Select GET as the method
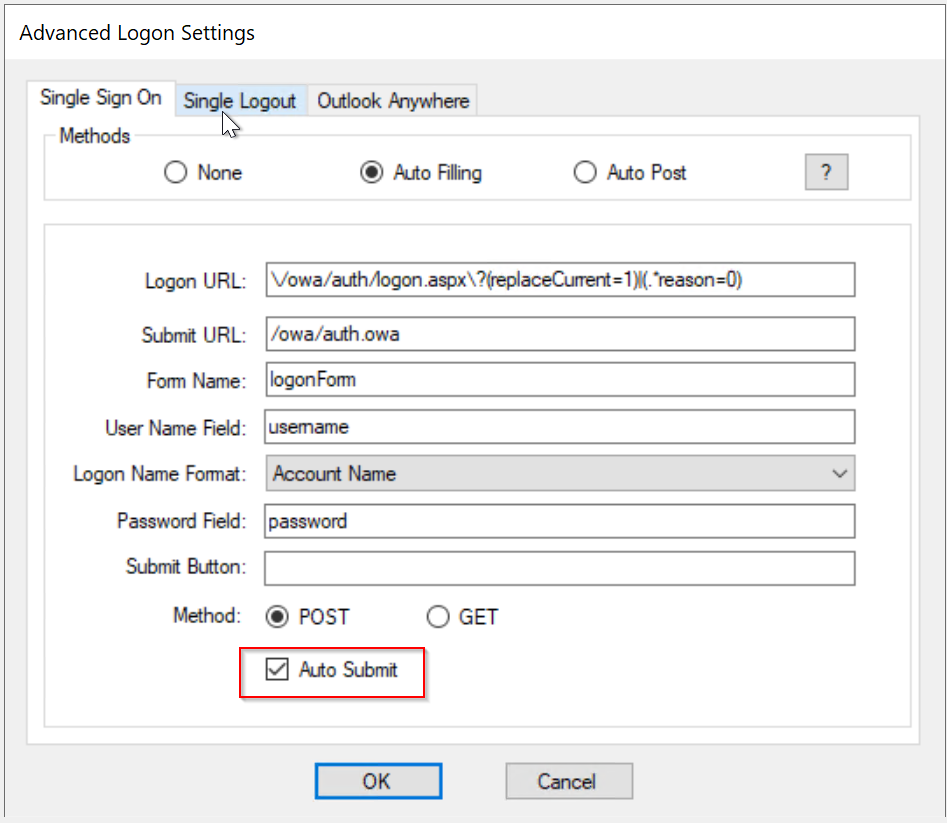 438,617
